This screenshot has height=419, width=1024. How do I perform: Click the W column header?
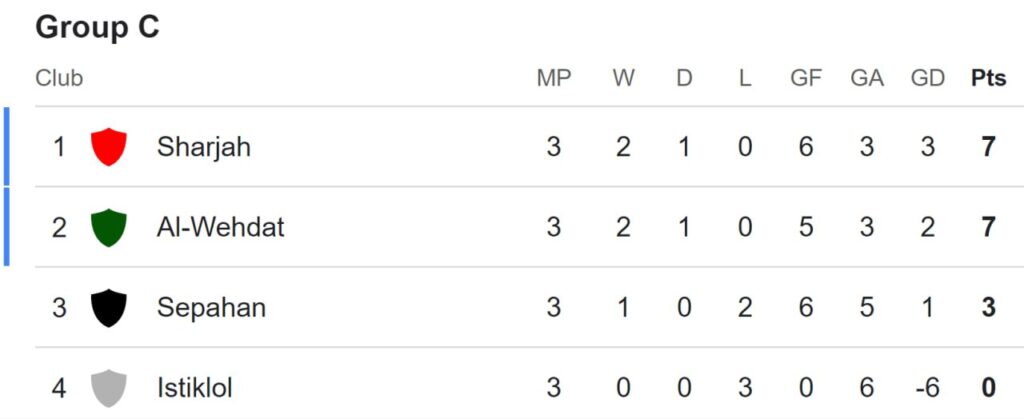pos(624,78)
